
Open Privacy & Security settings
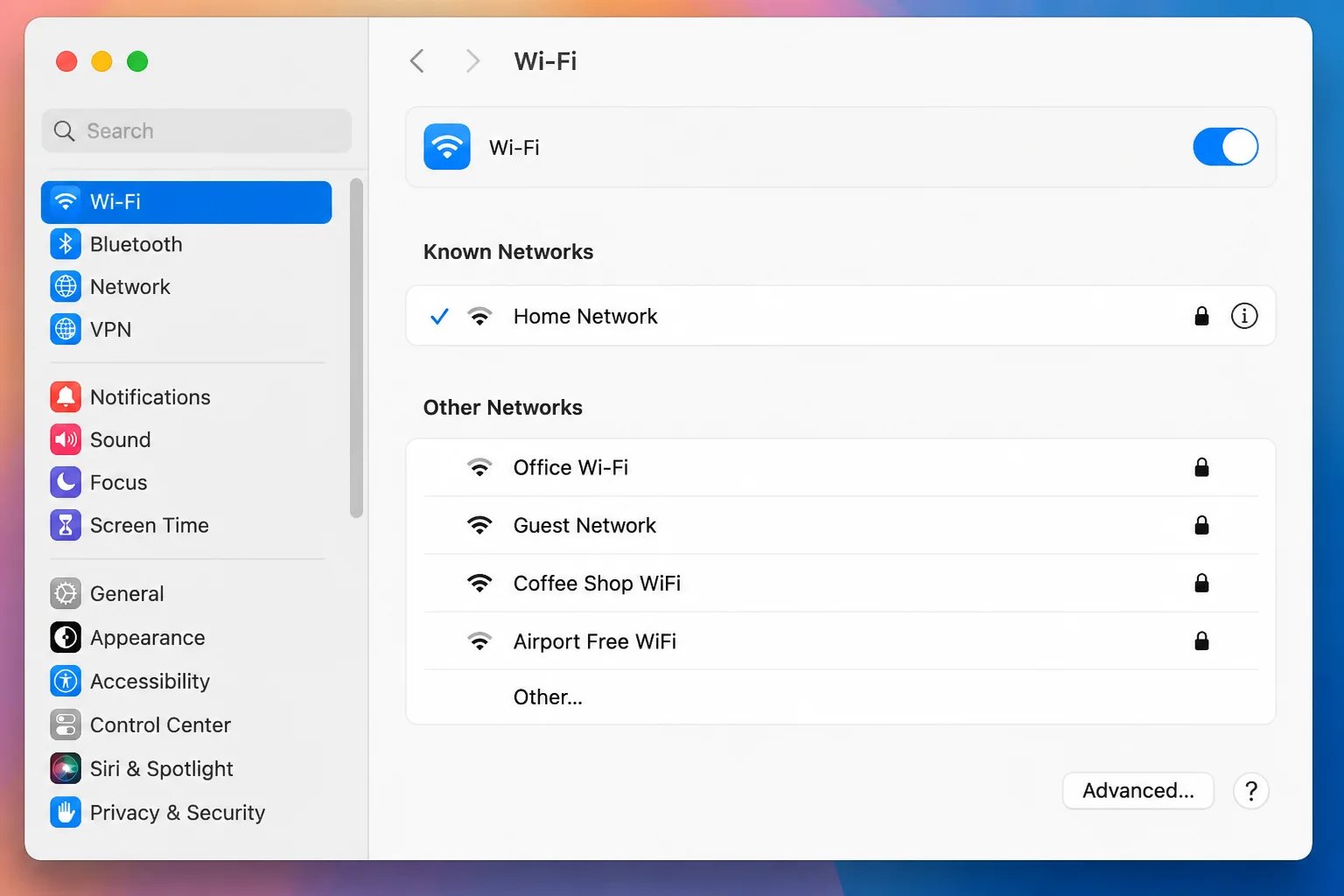tap(186, 813)
